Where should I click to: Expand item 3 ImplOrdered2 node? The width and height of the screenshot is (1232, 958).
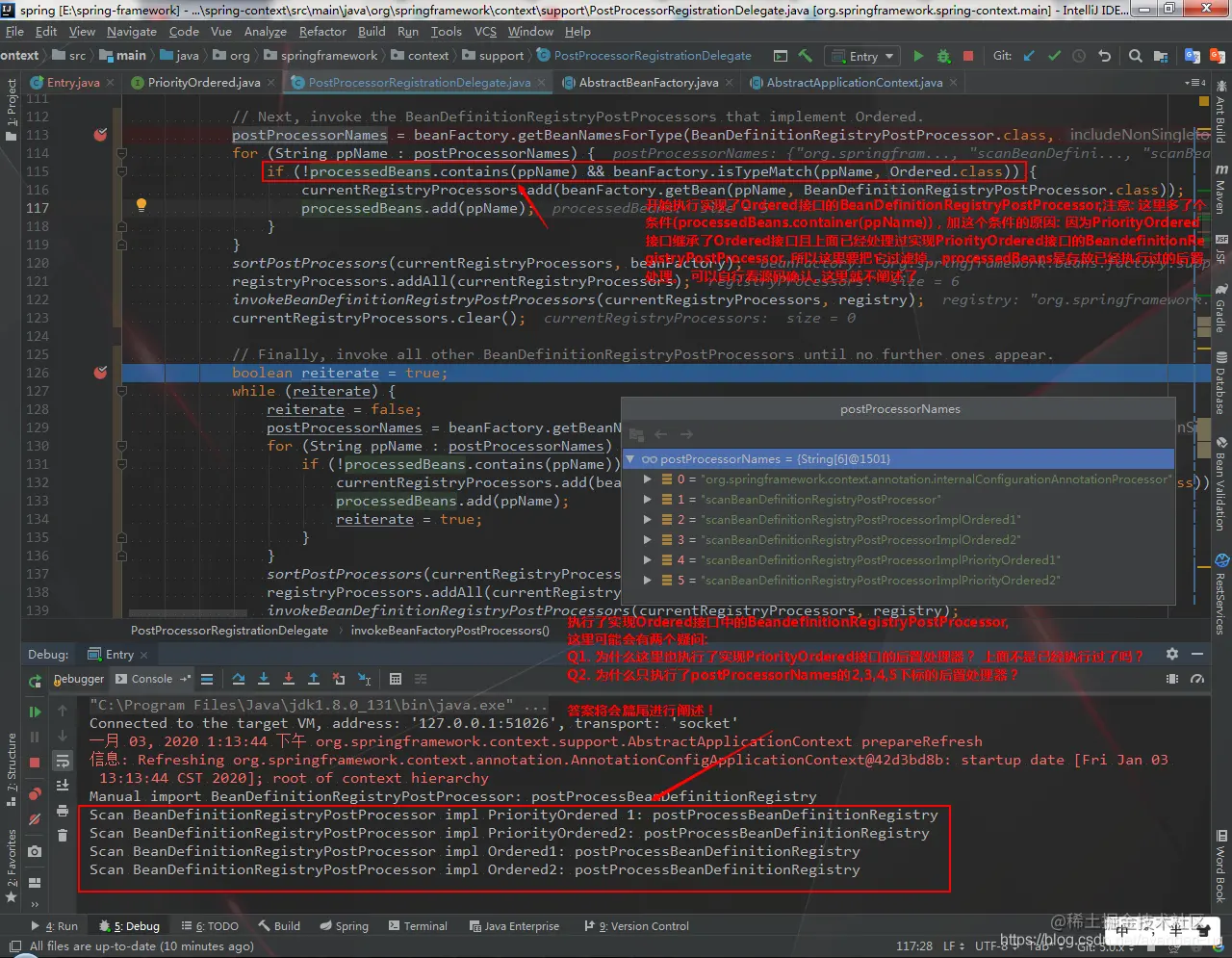[x=648, y=540]
